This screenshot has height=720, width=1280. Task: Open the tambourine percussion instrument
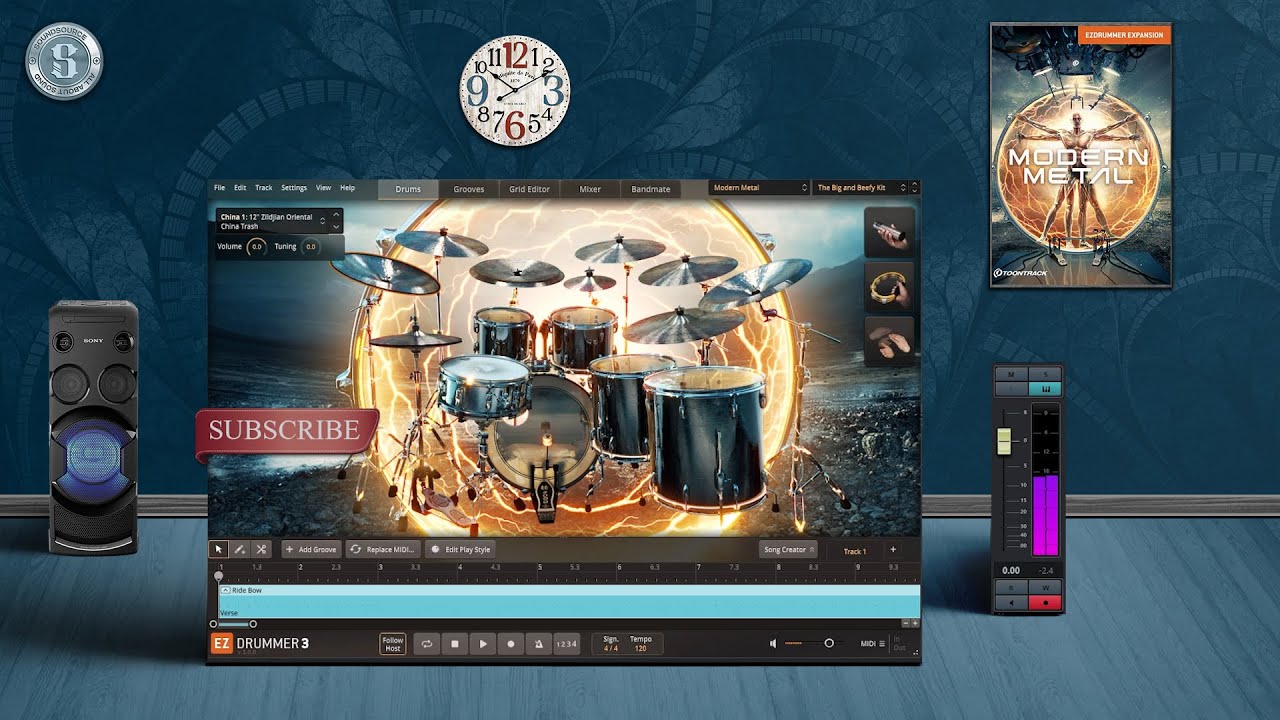[x=889, y=288]
